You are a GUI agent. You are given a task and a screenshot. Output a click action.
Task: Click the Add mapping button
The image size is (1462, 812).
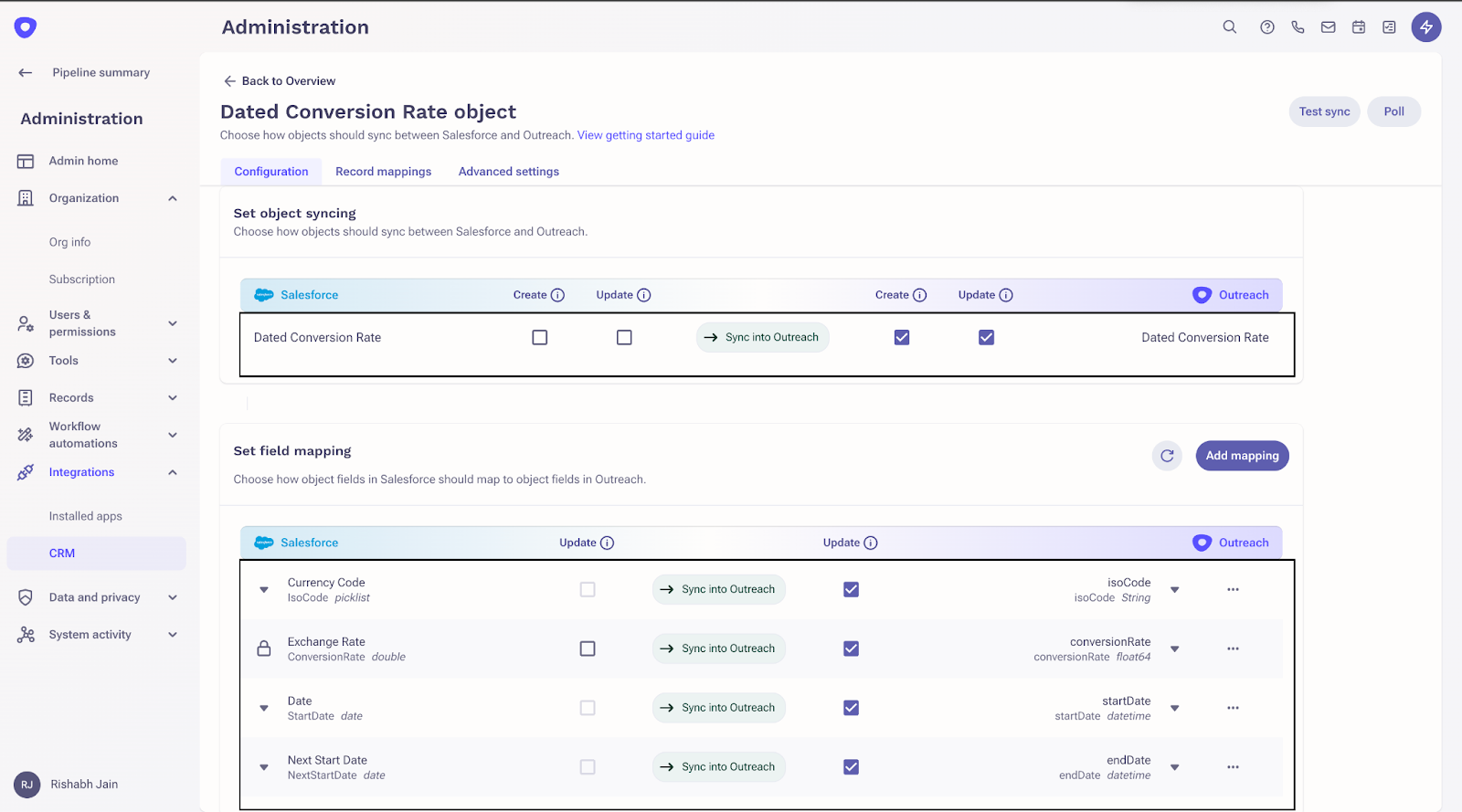[x=1243, y=456]
